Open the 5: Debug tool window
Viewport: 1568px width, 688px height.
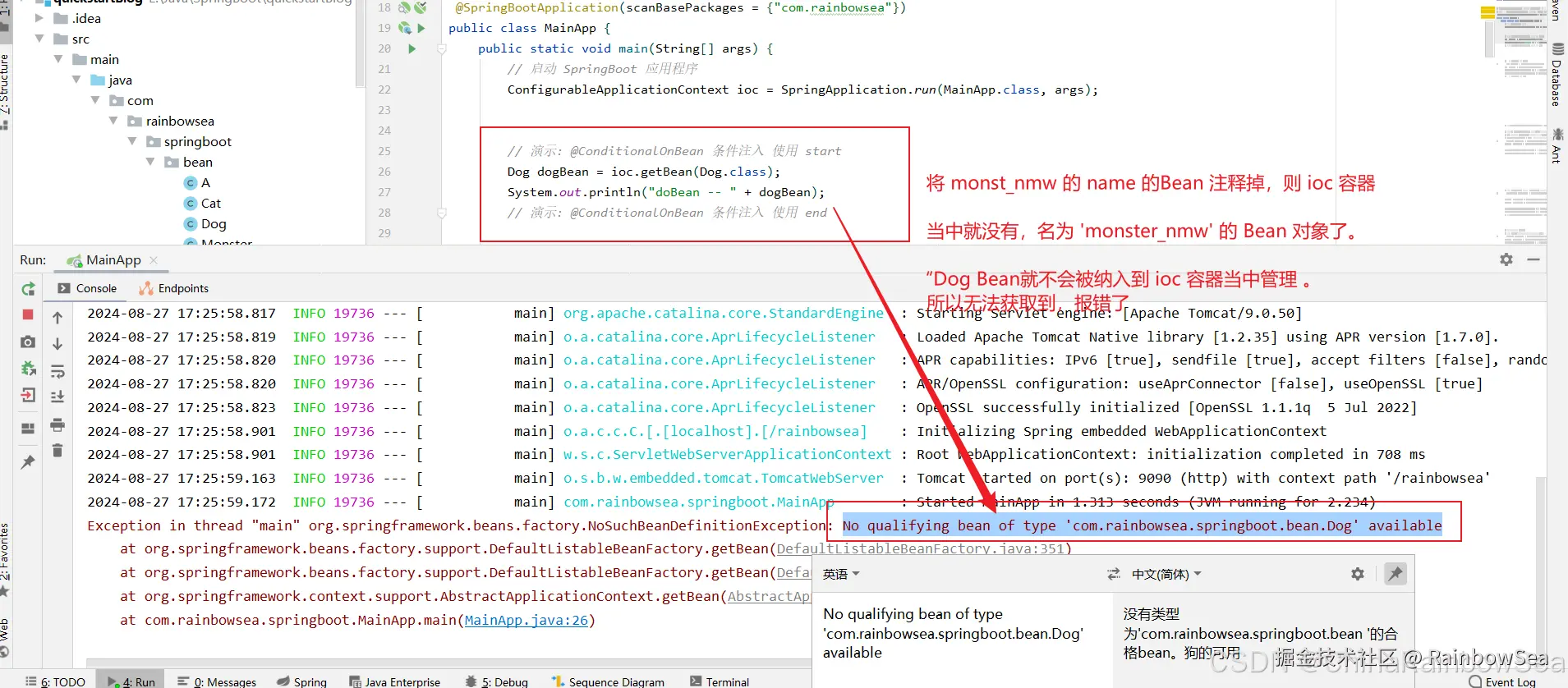tap(496, 681)
